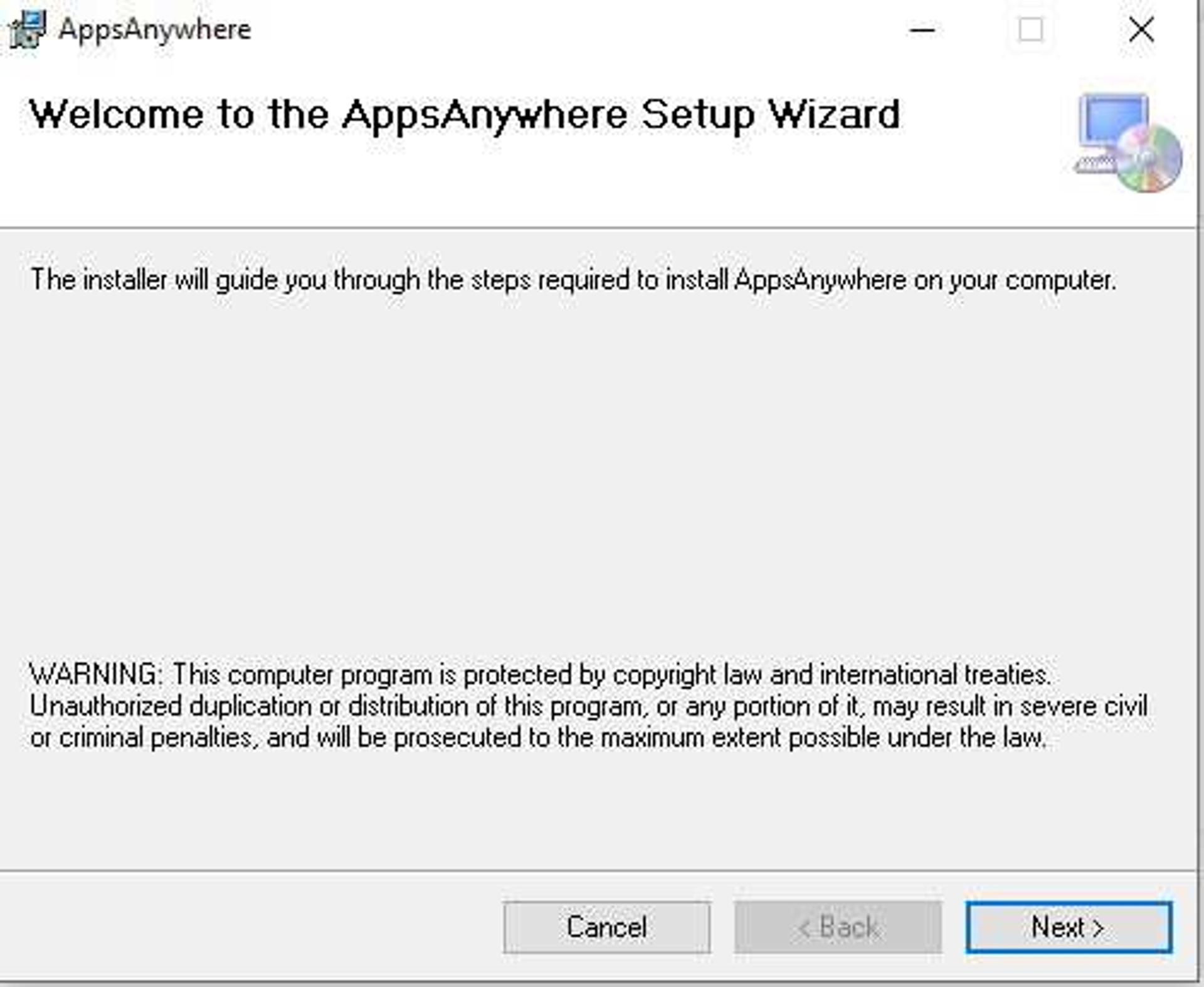Click the Welcome to the AppsAnywhere Setup Wizard heading
This screenshot has width=1204, height=987.
pyautogui.click(x=465, y=115)
